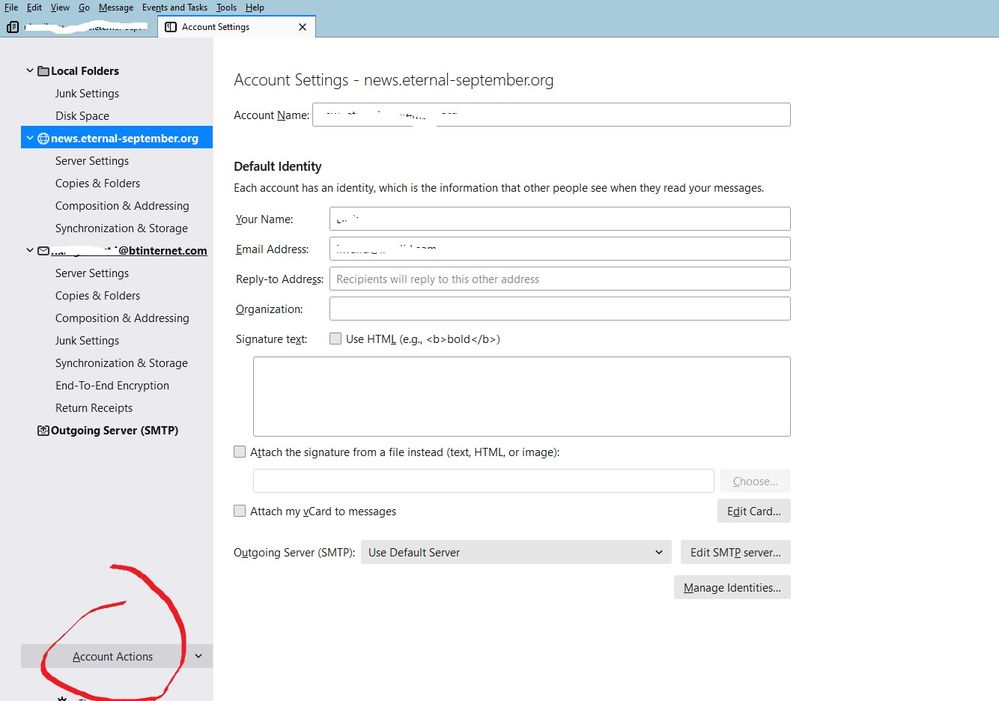Collapse the btinternet.com account tree
This screenshot has height=701, width=999.
(x=30, y=251)
